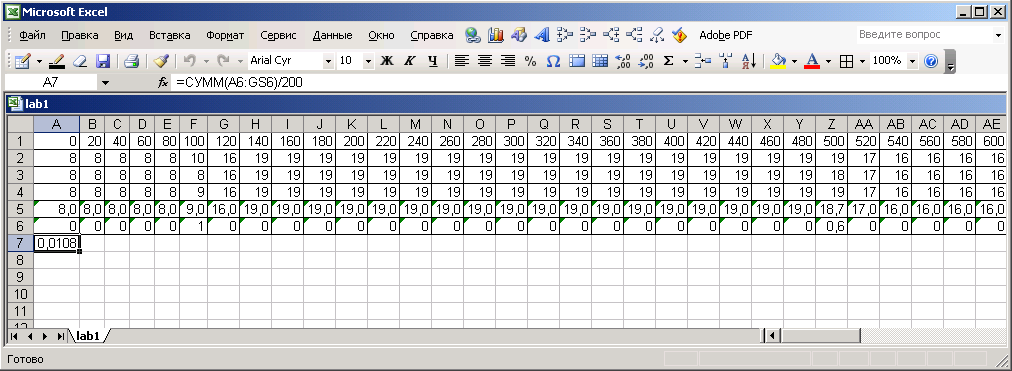Click the Increase Decimal icon

click(623, 61)
